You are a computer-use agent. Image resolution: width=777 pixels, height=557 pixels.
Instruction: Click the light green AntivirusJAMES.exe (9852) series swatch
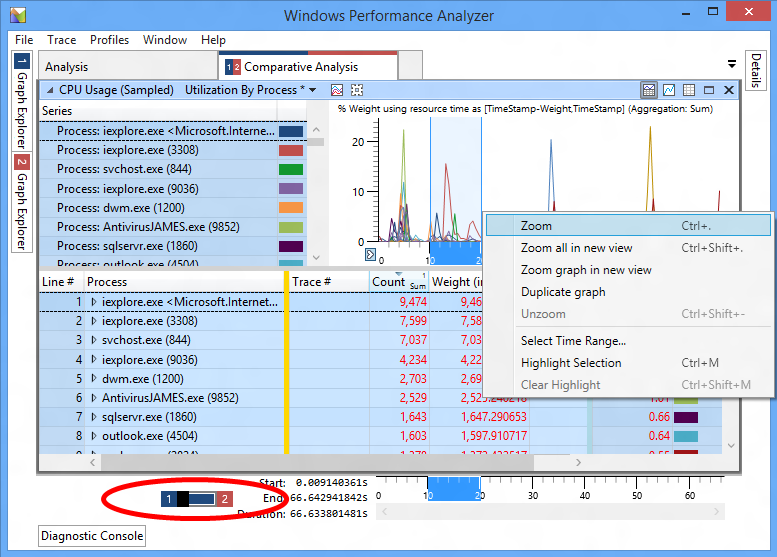[x=291, y=227]
